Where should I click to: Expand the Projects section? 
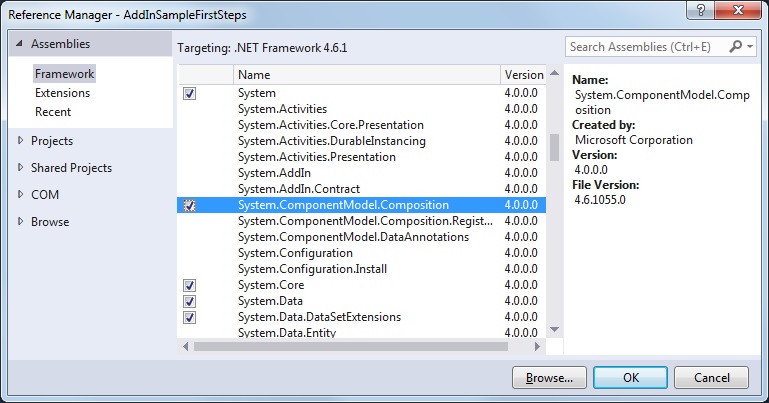(x=20, y=141)
